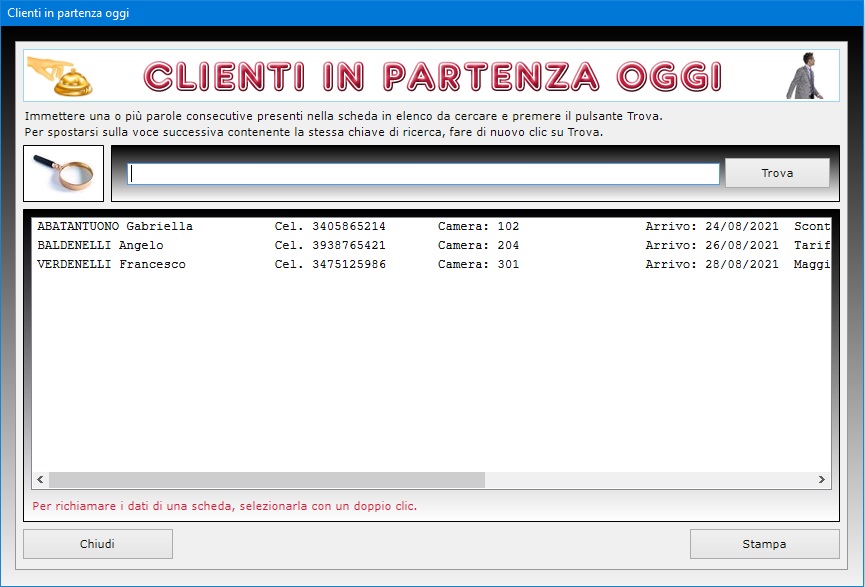This screenshot has width=865, height=587.
Task: Click Arrivo: 28/08/2021 date
Action: (712, 264)
